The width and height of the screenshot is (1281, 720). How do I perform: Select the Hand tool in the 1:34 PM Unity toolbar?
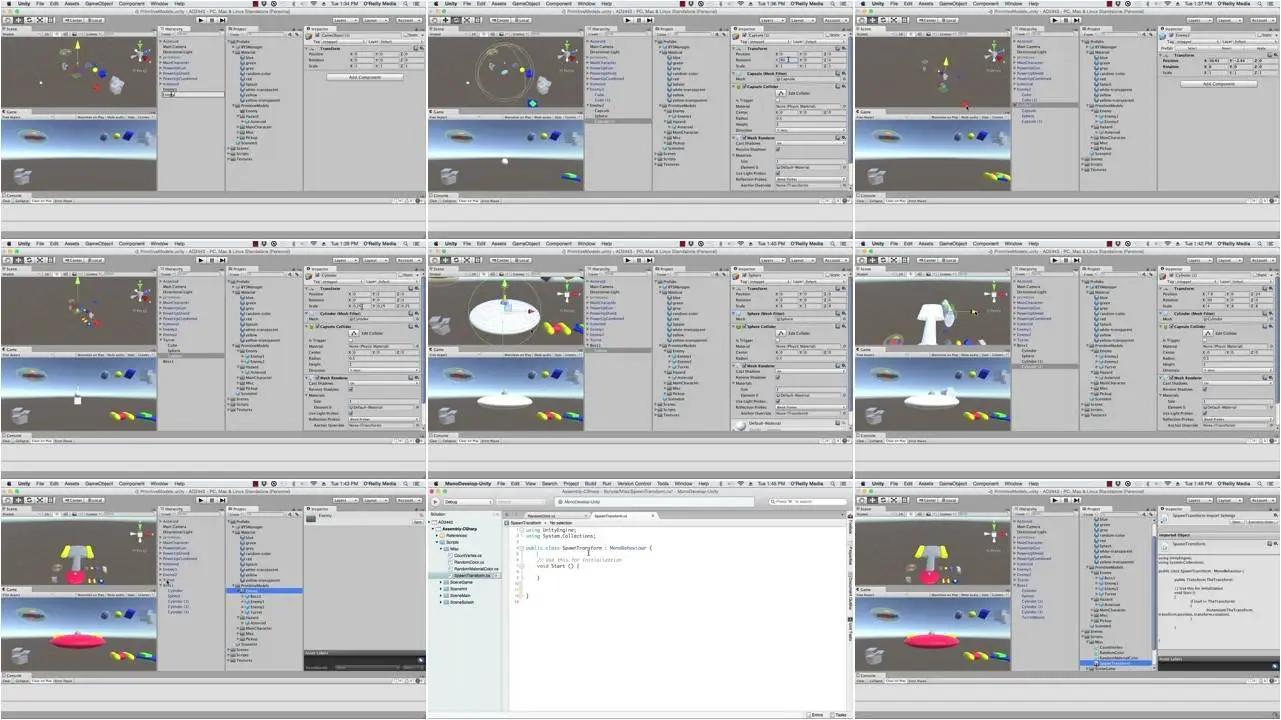[x=7, y=20]
